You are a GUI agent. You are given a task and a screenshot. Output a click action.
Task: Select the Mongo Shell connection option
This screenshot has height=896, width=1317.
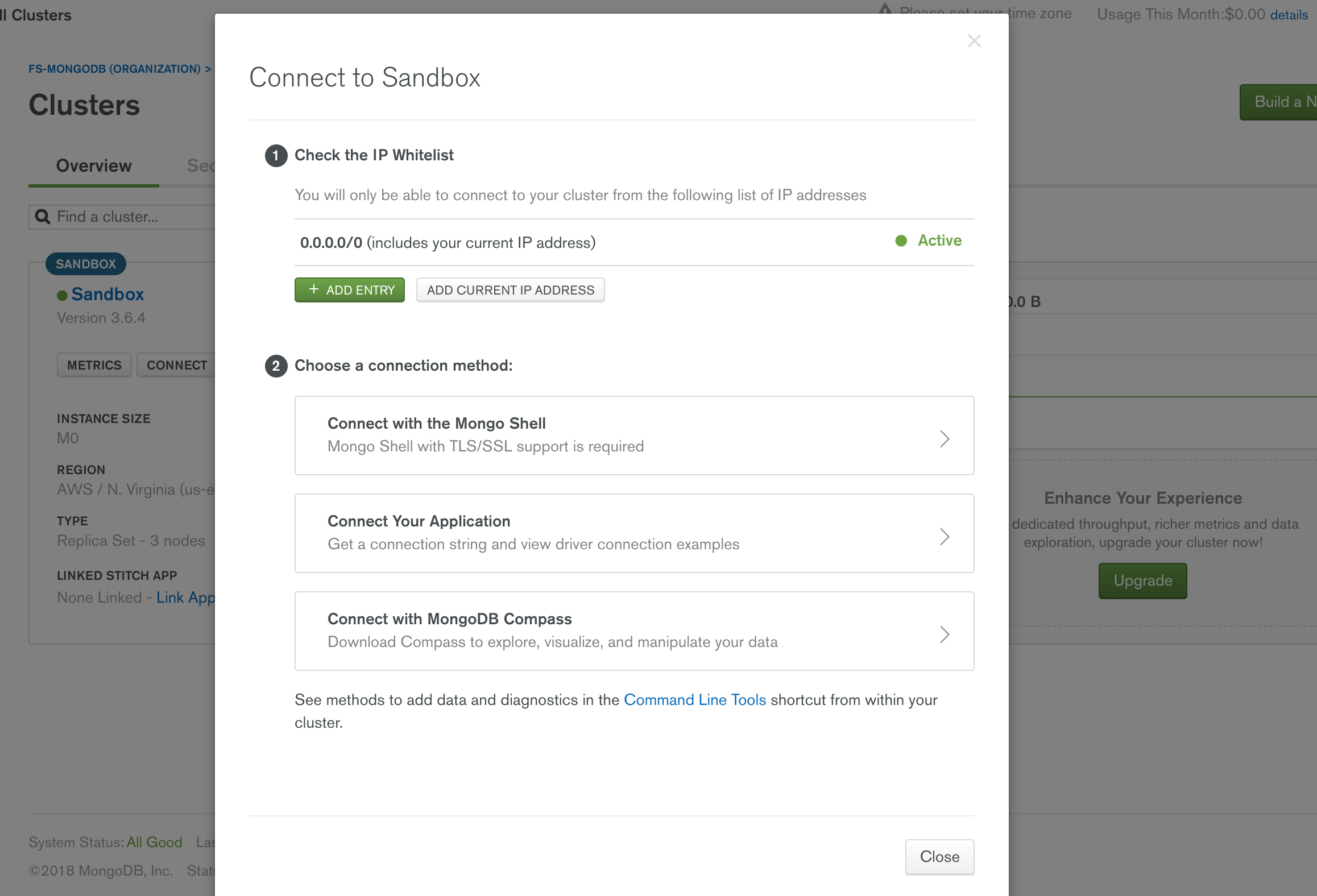click(x=634, y=434)
